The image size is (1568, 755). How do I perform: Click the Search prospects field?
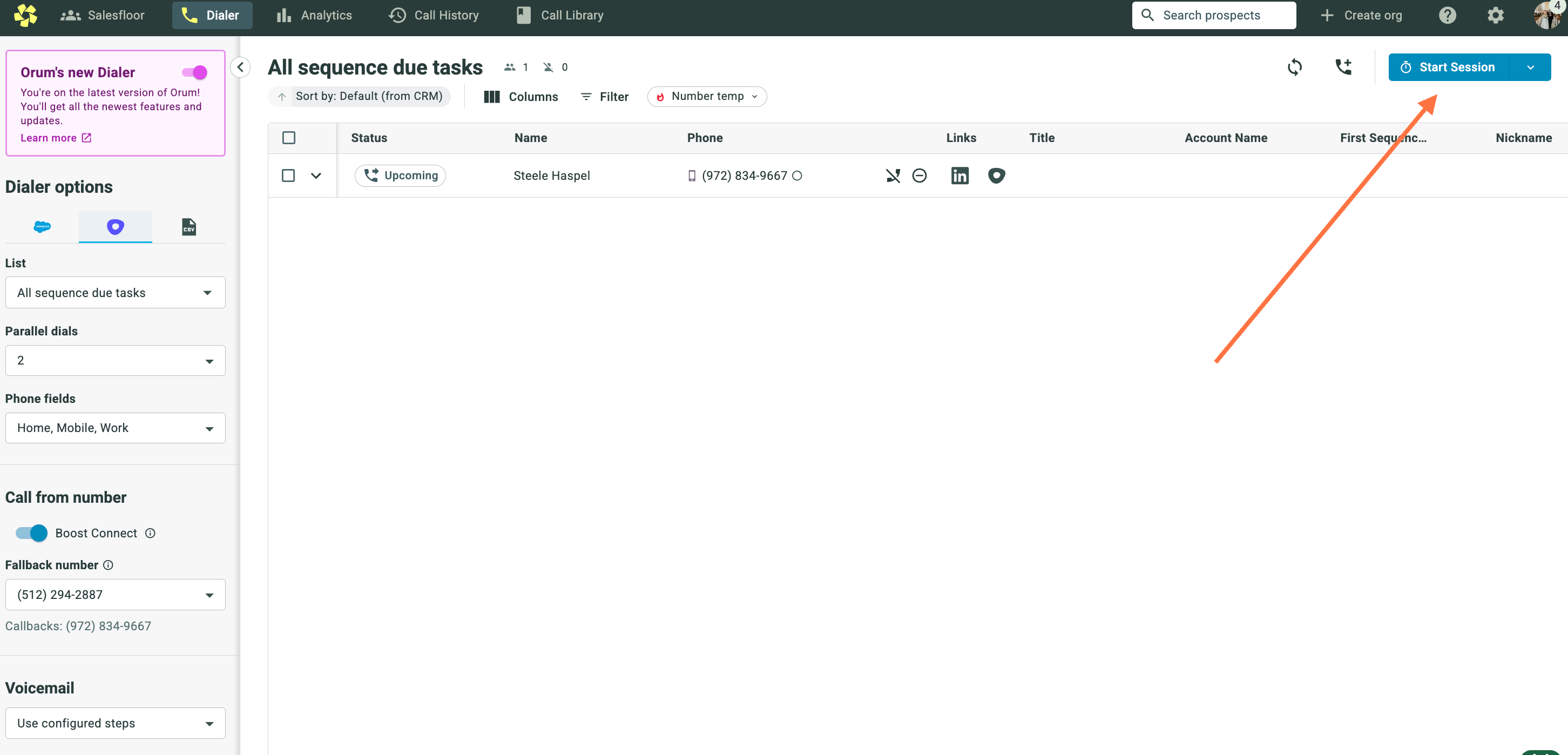click(1214, 15)
